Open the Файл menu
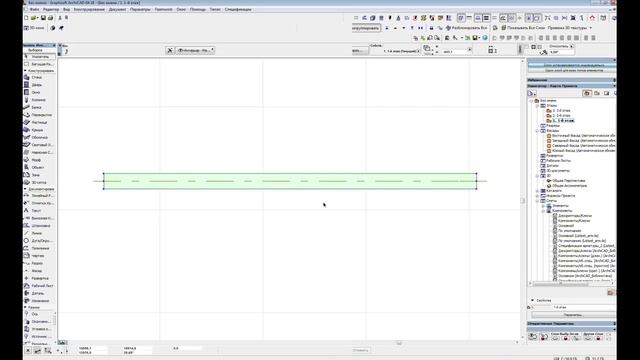The image size is (640, 360). point(34,9)
